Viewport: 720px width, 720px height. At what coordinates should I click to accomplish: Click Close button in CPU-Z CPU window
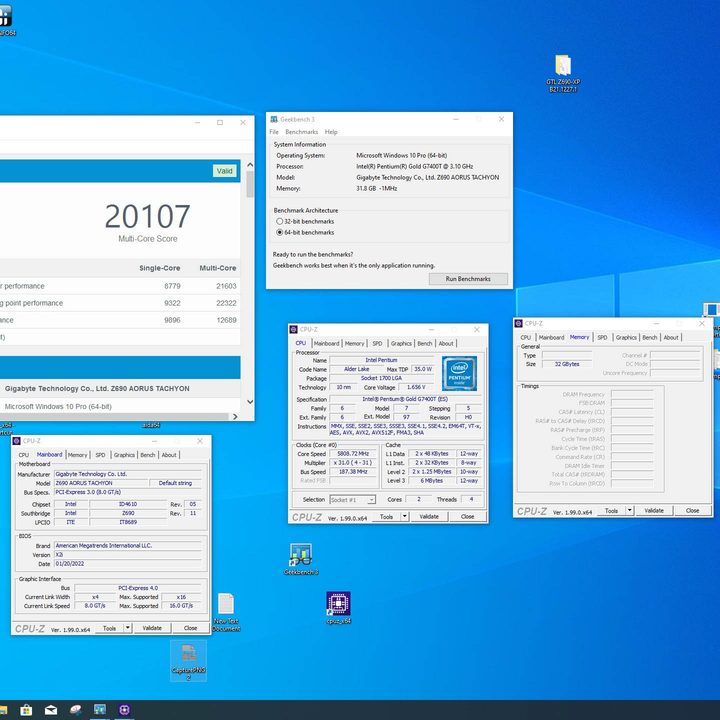pos(467,517)
